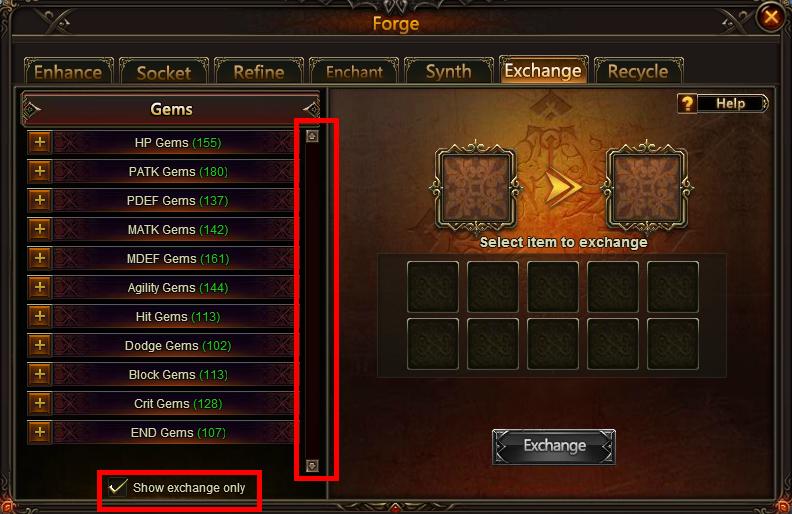The width and height of the screenshot is (792, 514).
Task: Select the right result item slot
Action: point(647,188)
